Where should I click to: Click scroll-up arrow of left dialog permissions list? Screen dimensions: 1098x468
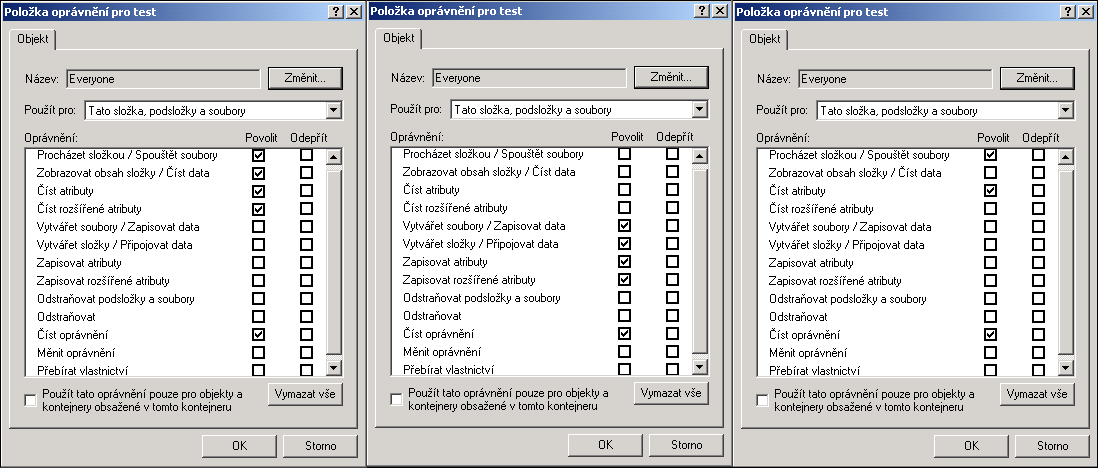[333, 157]
